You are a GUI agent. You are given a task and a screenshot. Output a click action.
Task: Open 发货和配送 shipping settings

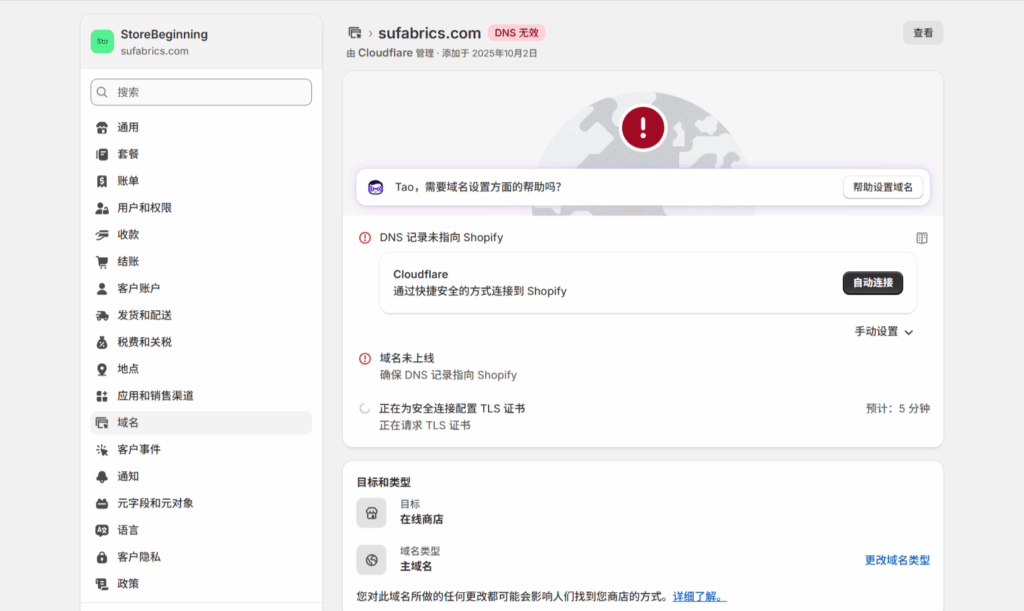(x=144, y=315)
